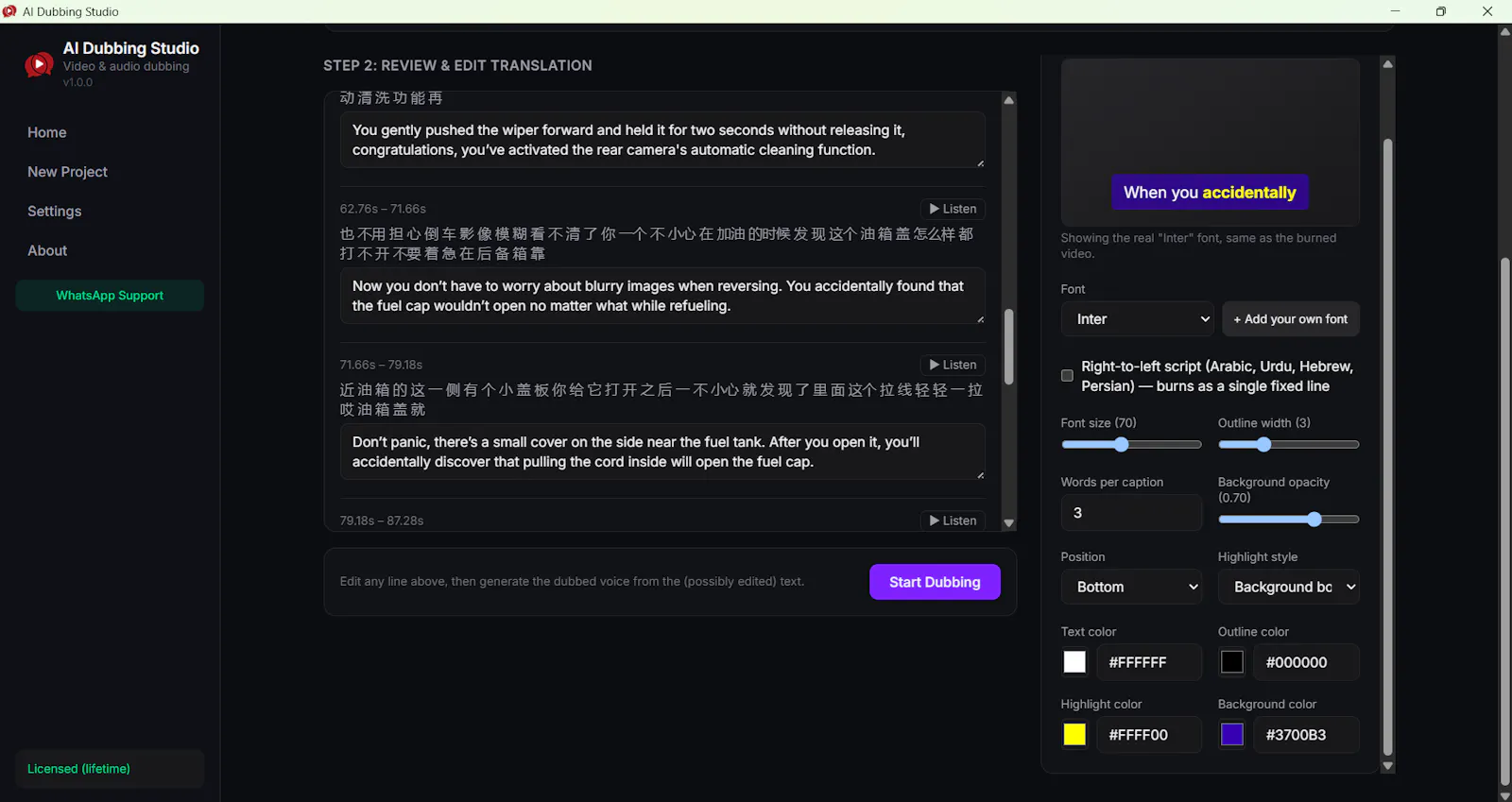
Task: Click the title bar app icon
Action: click(x=9, y=11)
